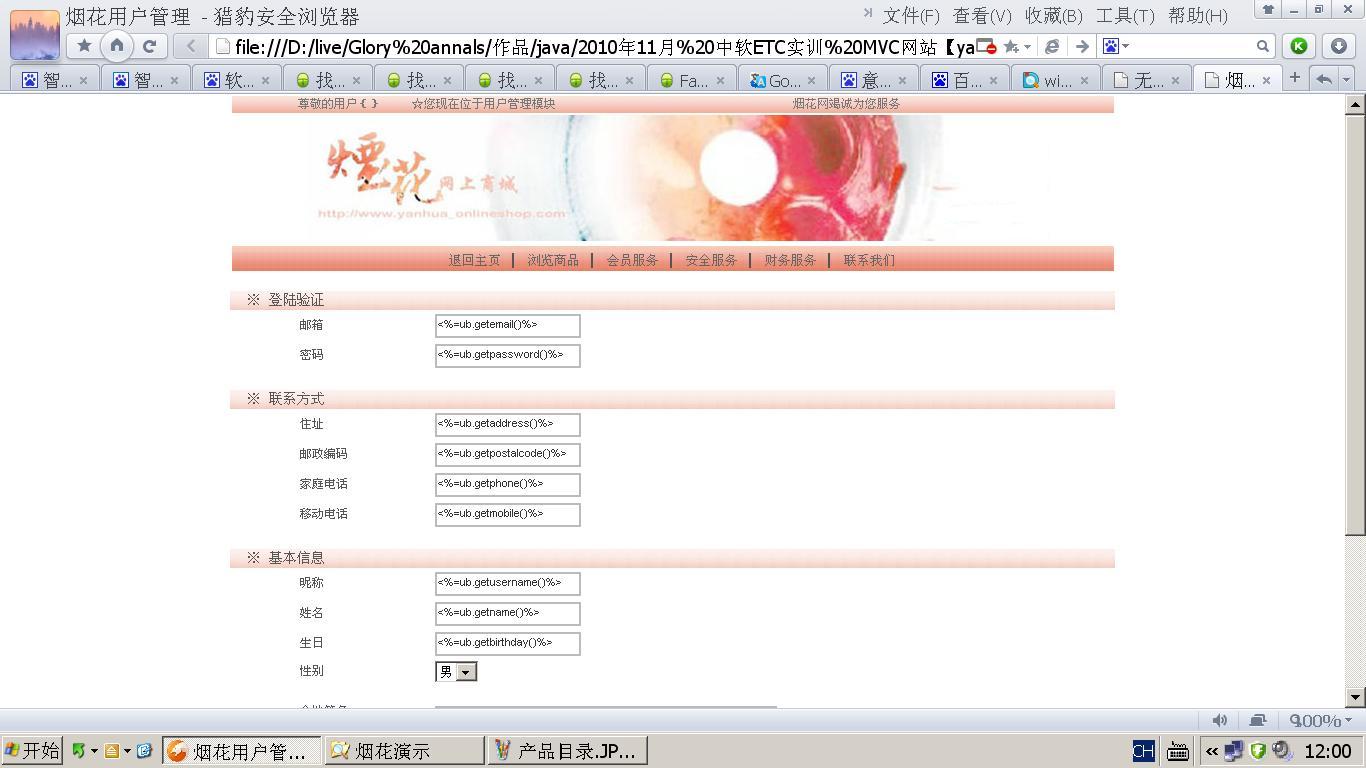The width and height of the screenshot is (1366, 768).
Task: Click the quick launch IE icon
Action: 144,750
